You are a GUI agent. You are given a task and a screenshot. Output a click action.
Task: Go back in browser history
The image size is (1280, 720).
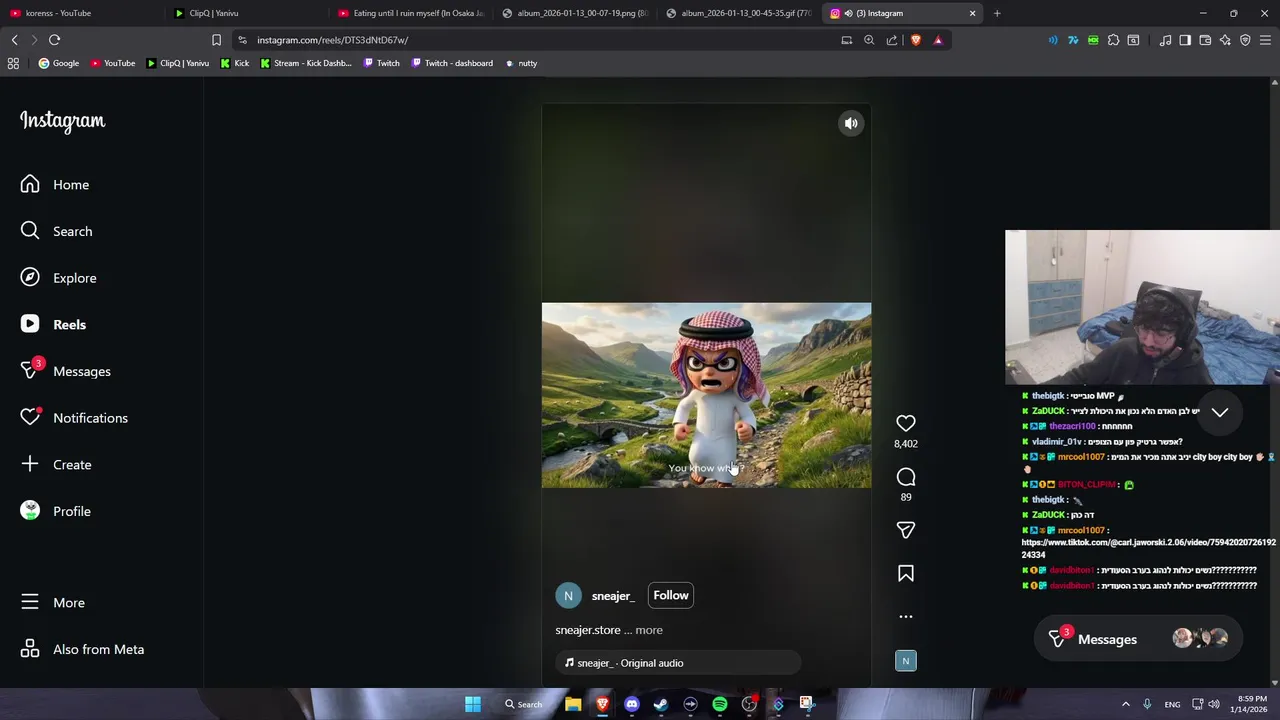(x=15, y=40)
